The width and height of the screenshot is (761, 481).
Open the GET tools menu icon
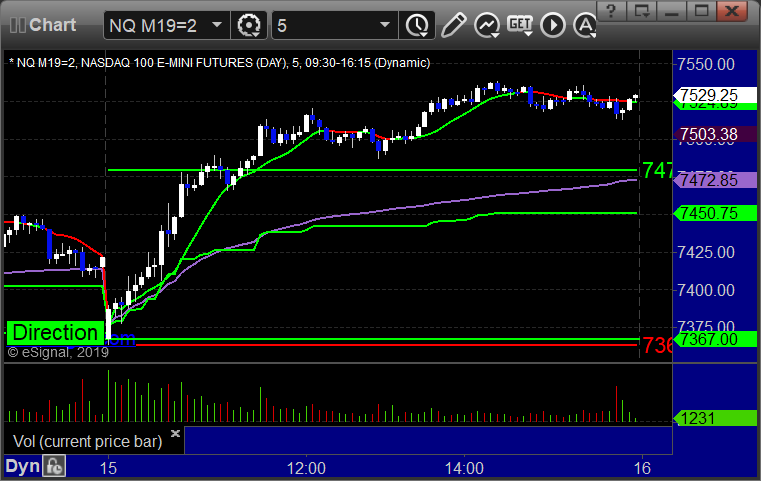(x=520, y=25)
